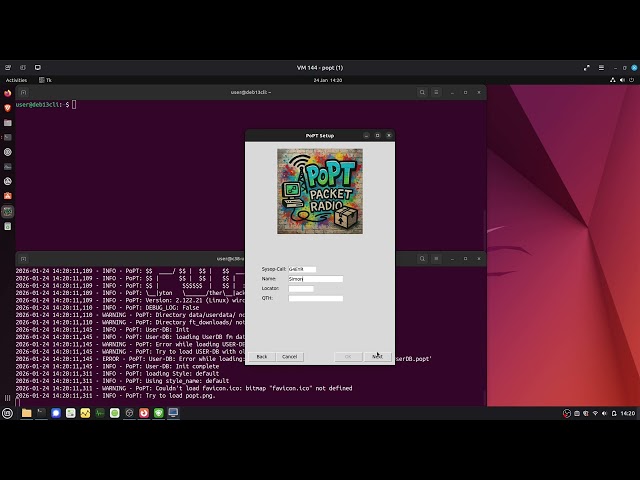Open red swirl app in host taskbar
Viewport: 640px width, 480px height.
coord(144,413)
